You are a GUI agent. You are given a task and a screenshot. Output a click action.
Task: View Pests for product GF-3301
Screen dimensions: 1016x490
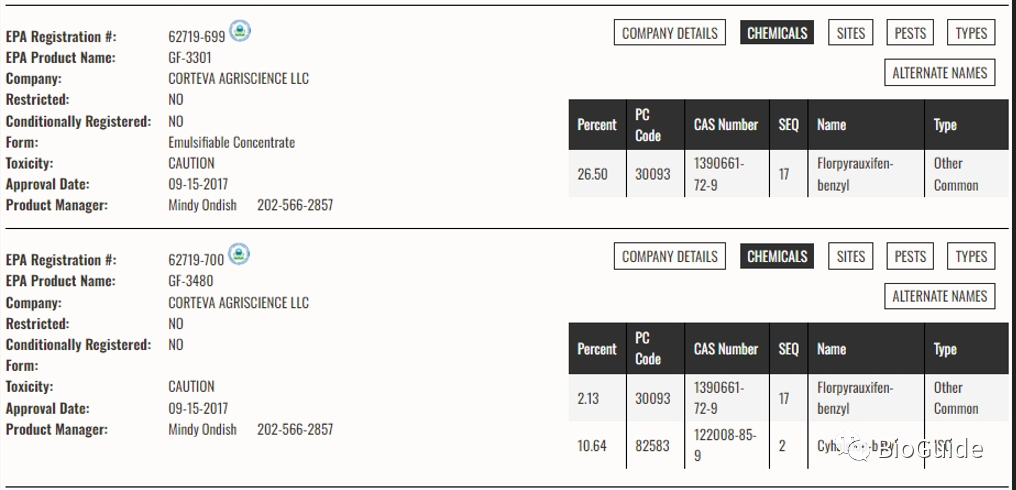click(x=910, y=33)
